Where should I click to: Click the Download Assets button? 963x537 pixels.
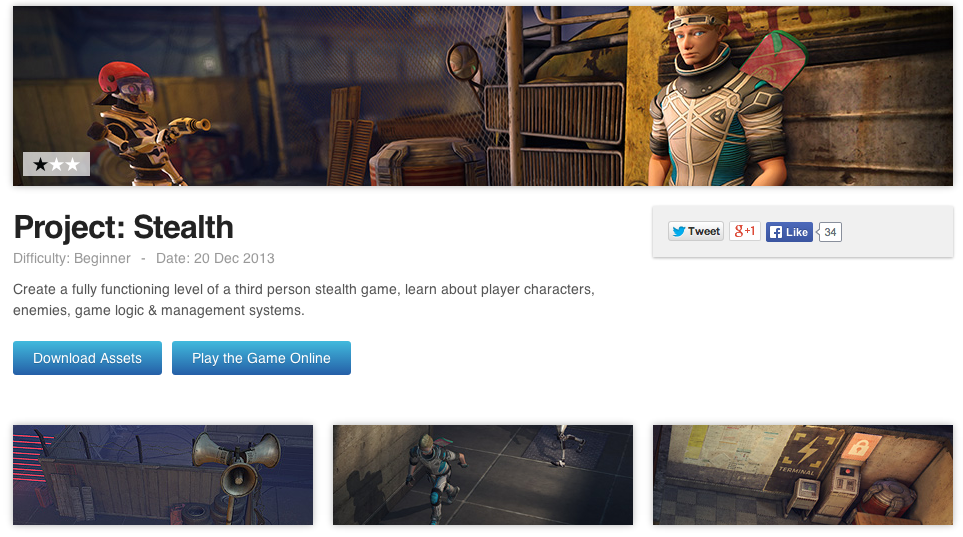(x=87, y=358)
